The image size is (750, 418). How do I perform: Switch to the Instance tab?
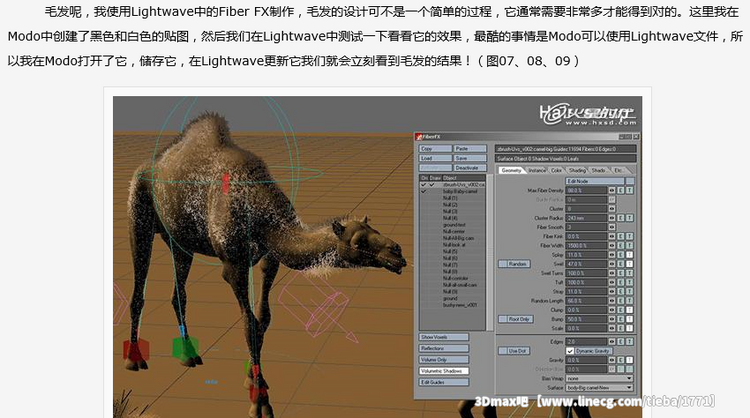pyautogui.click(x=537, y=170)
